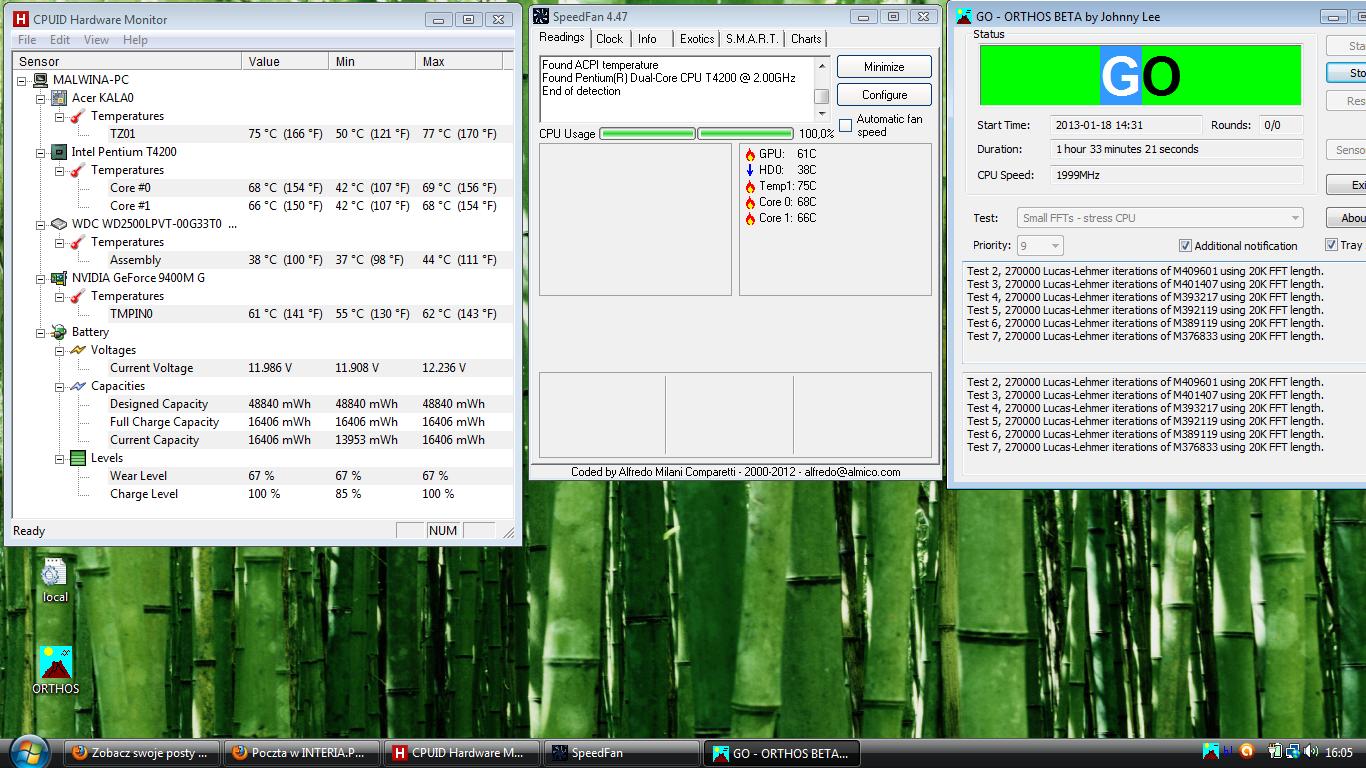The height and width of the screenshot is (768, 1366).
Task: Click the SpeedFan taskbar button
Action: (x=621, y=753)
